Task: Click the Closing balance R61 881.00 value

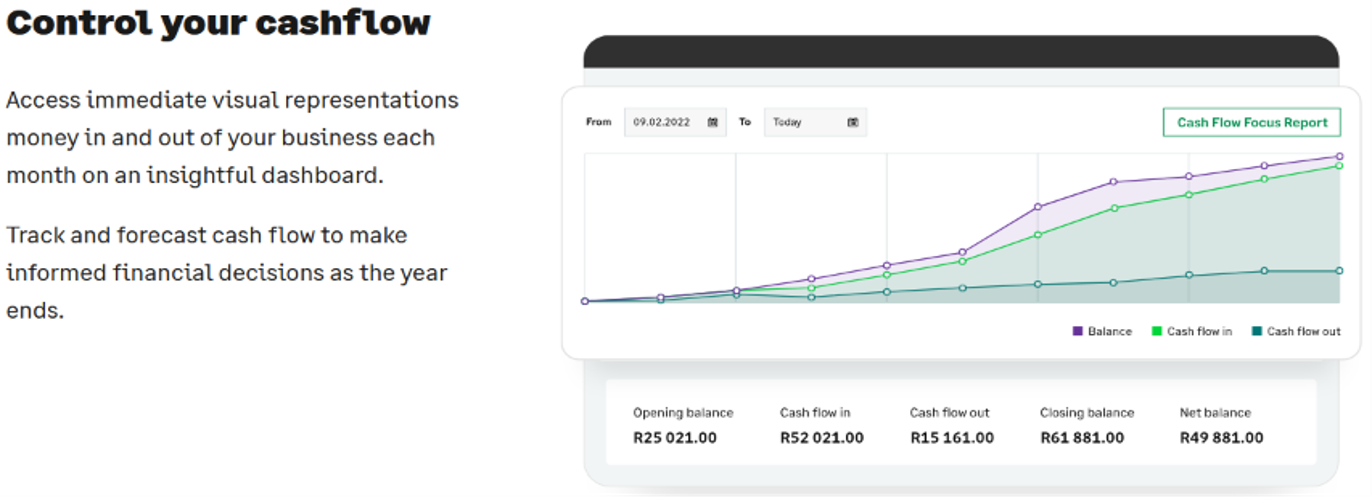Action: point(1082,438)
